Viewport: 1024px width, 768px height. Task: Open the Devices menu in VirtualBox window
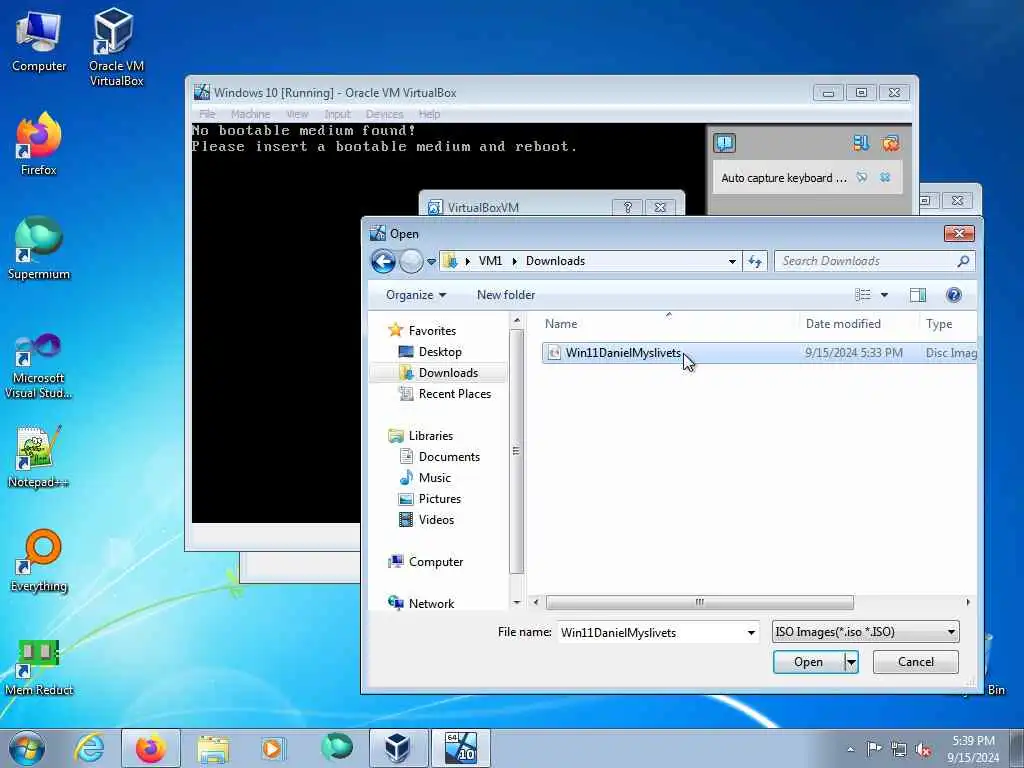pos(384,114)
